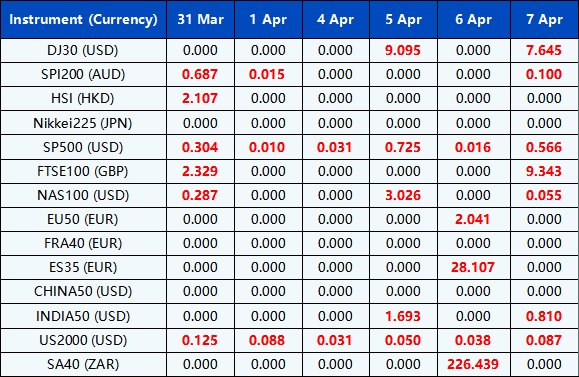This screenshot has width=579, height=377.
Task: Click the 9.343 value for FTSE100
Action: (x=544, y=171)
